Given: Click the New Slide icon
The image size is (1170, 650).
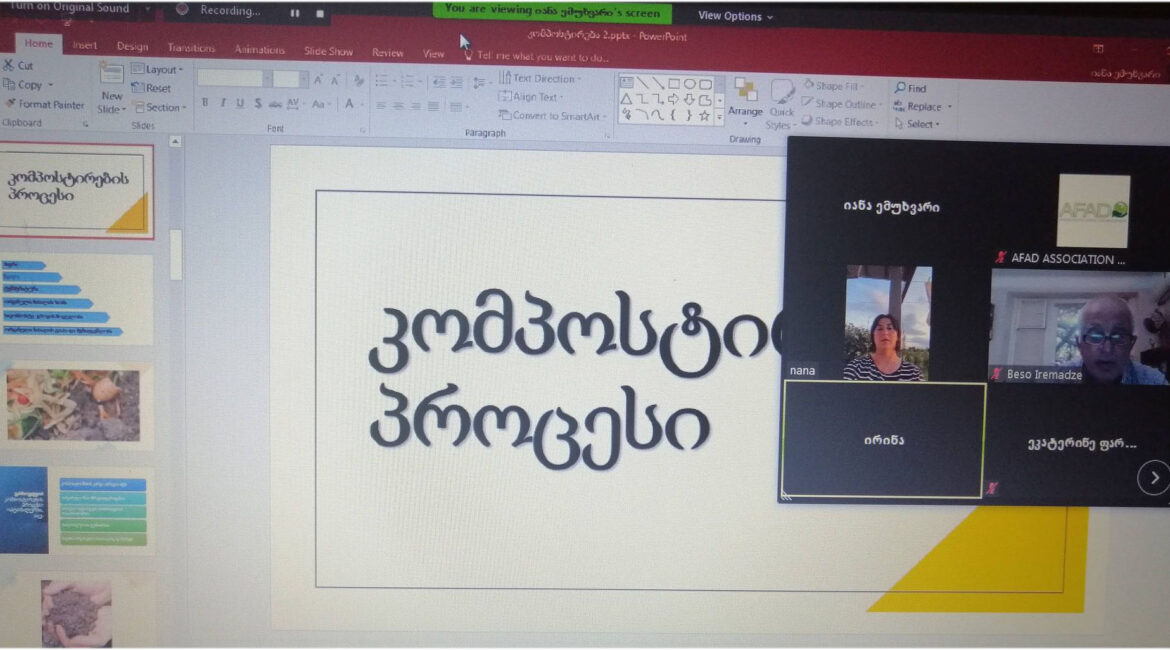Looking at the screenshot, I should tap(112, 75).
